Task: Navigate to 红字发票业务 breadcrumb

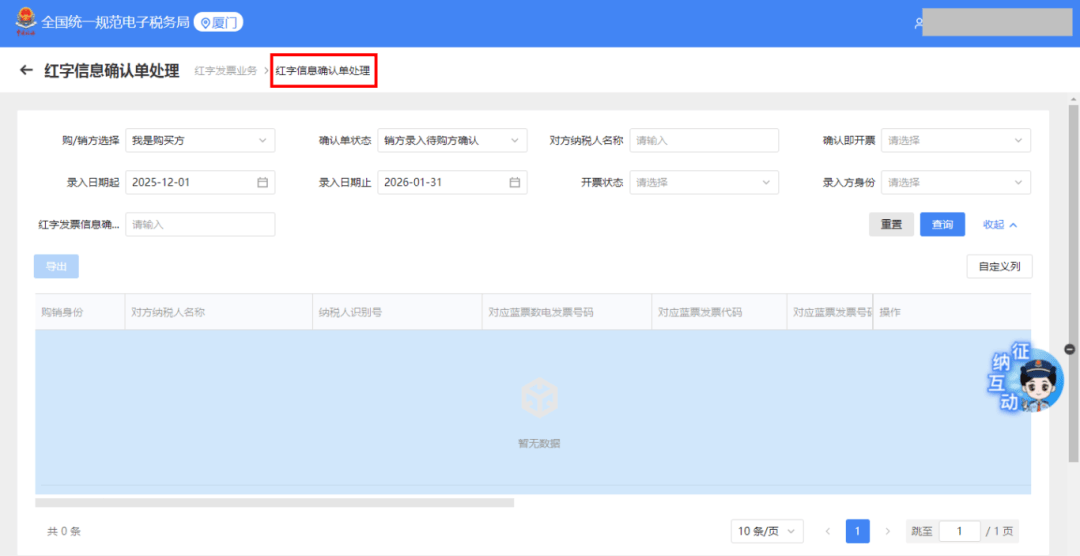Action: click(226, 71)
